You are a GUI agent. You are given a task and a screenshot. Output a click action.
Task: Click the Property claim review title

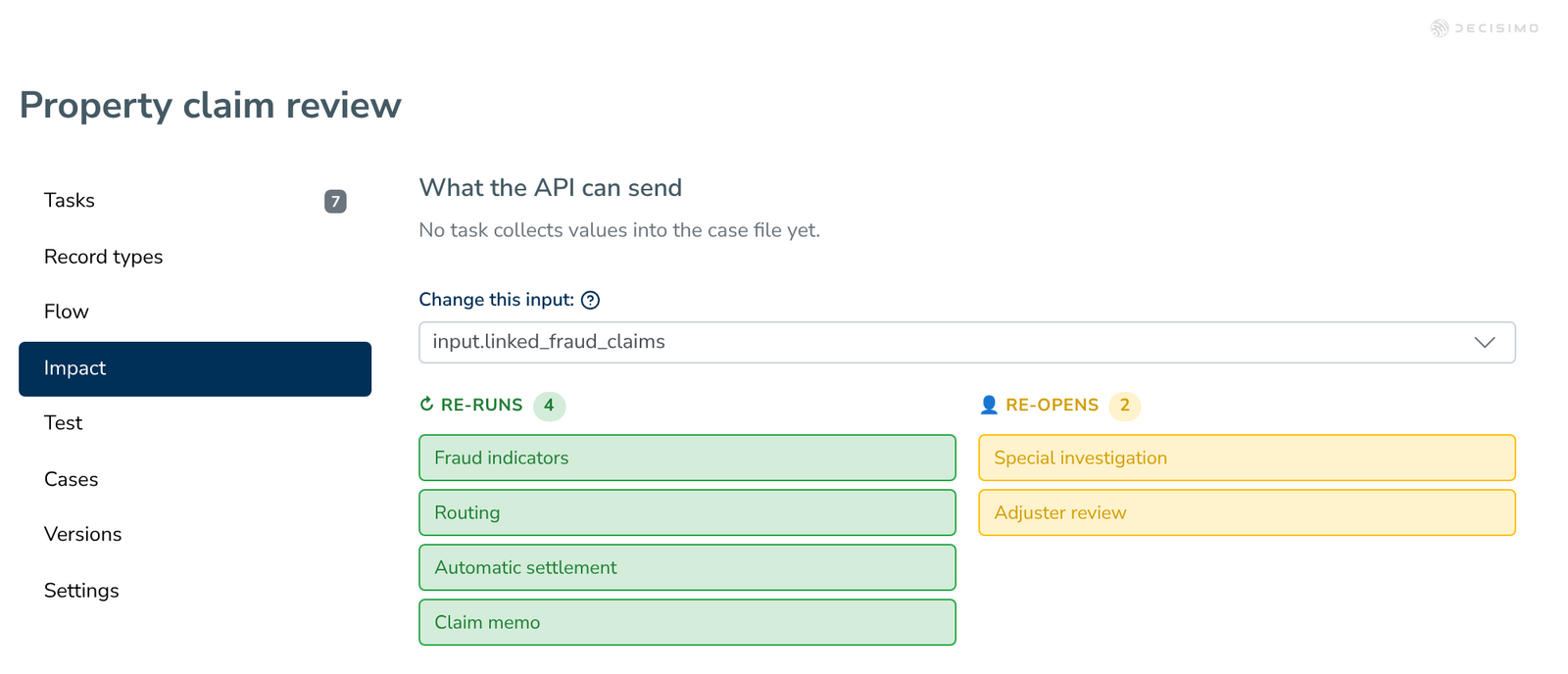(x=211, y=105)
